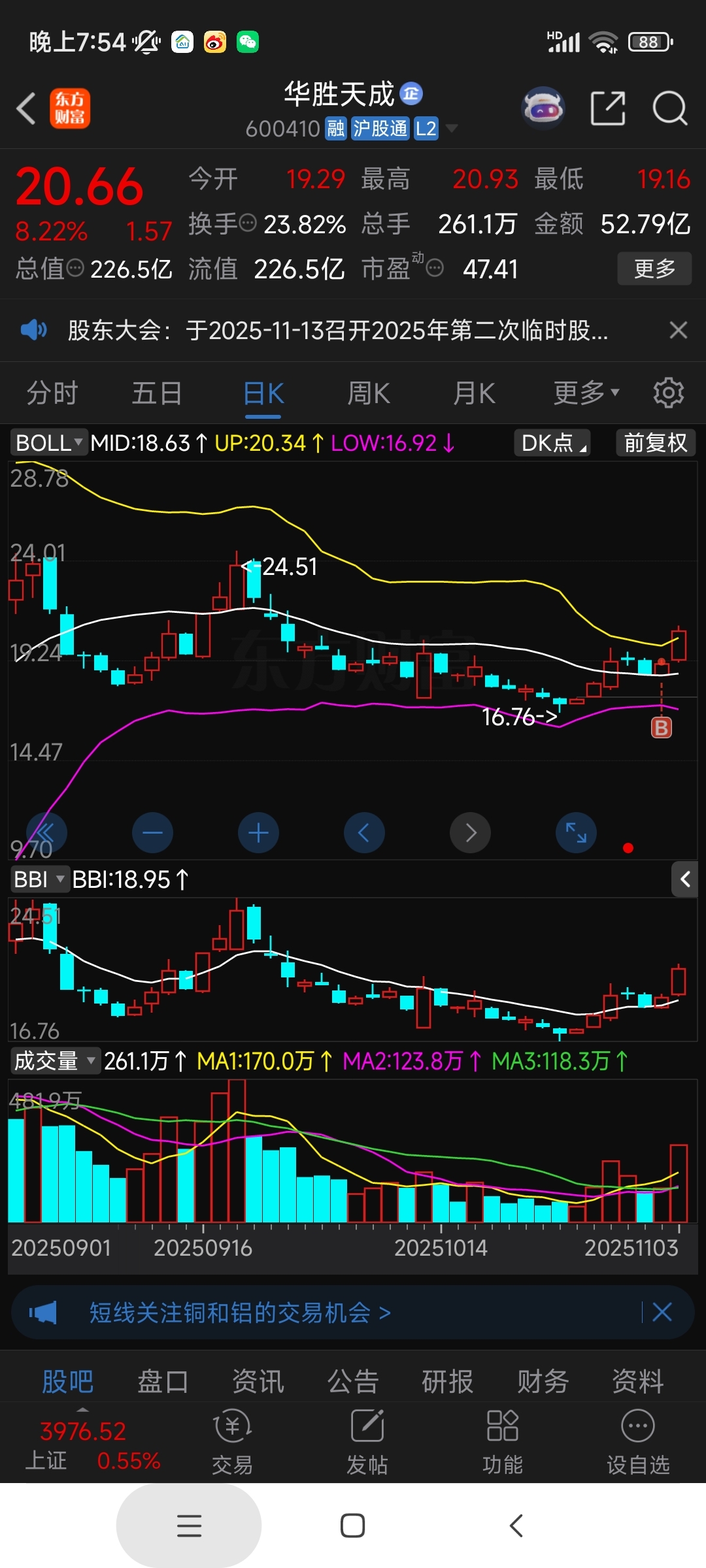
Task: Tap the 市盈 info icon
Action: click(435, 268)
